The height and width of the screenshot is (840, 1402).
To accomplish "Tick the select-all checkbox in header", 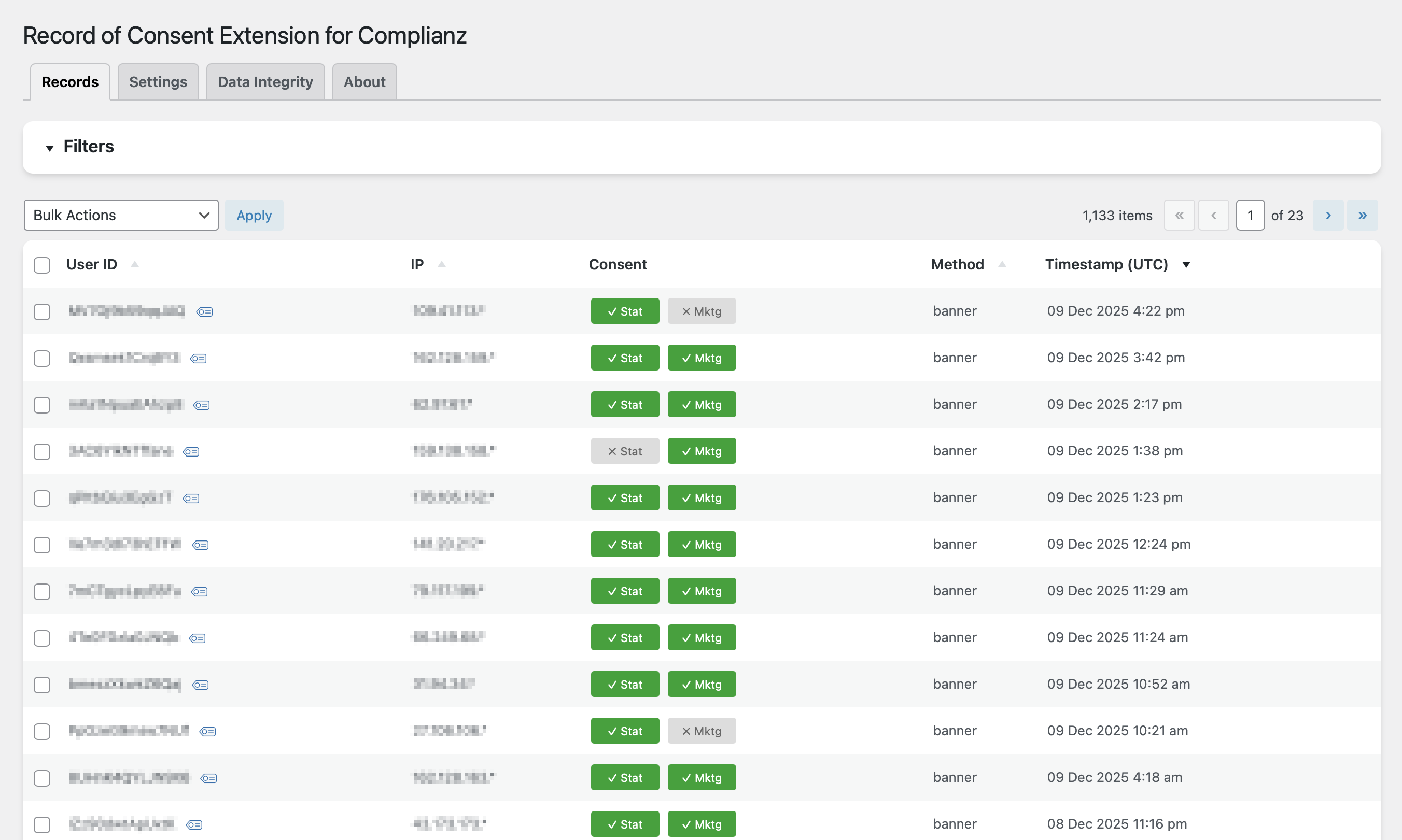I will tap(42, 265).
